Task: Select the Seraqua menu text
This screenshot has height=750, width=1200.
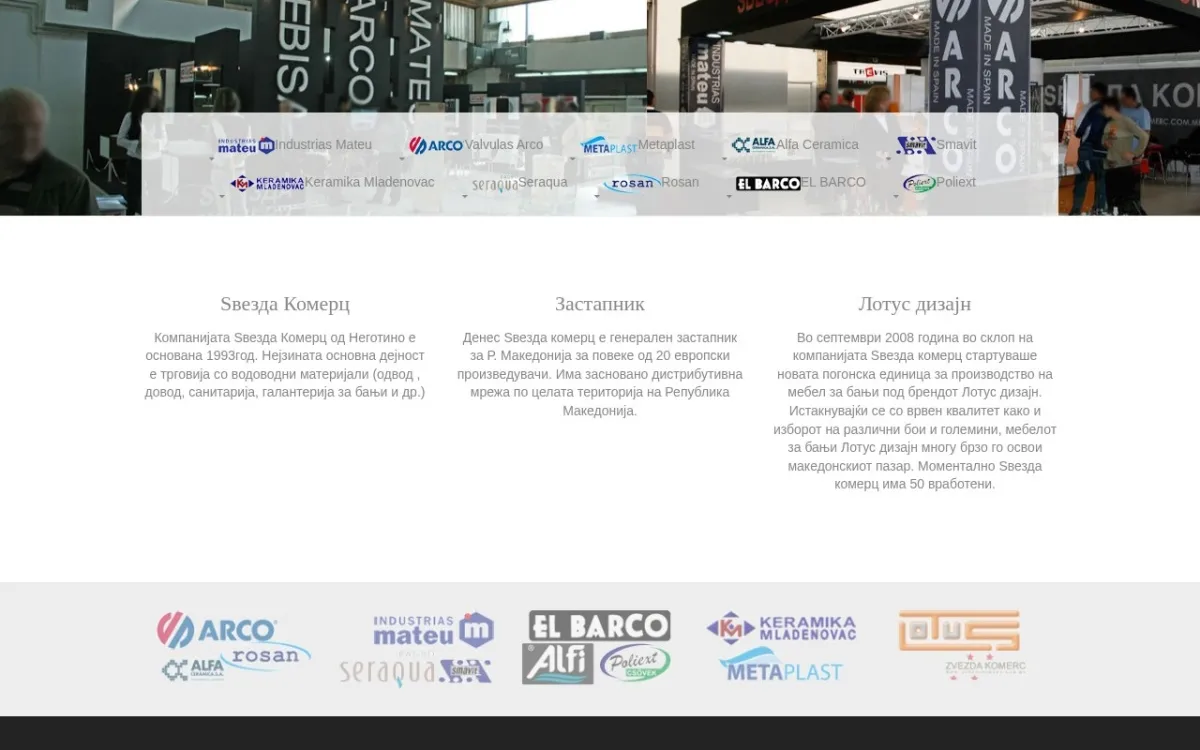Action: (x=543, y=183)
